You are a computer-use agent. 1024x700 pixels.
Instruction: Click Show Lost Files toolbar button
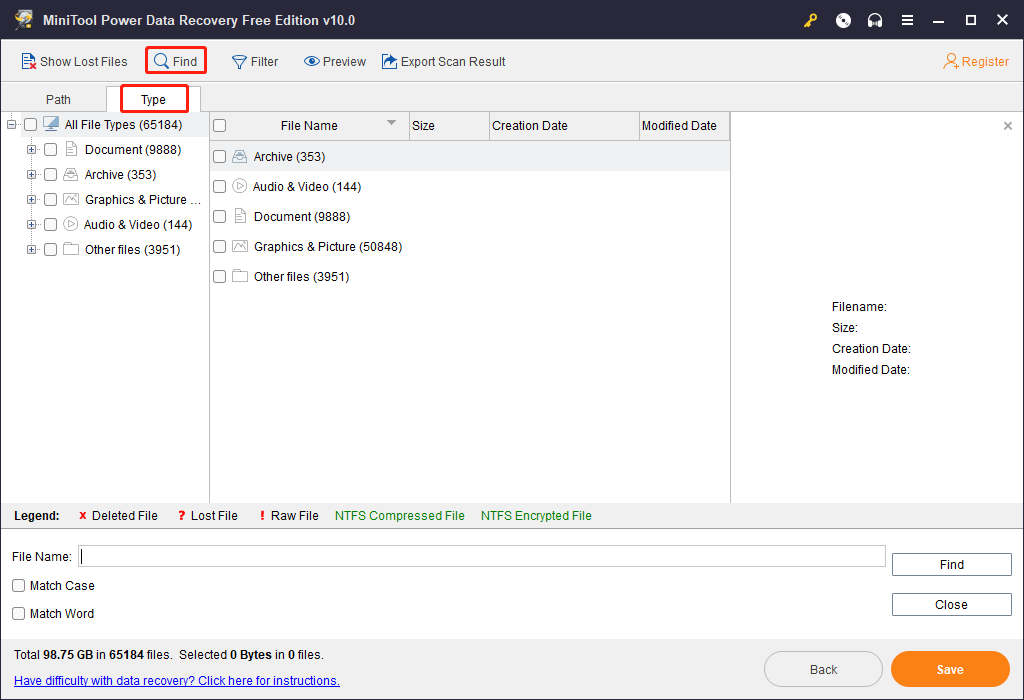coord(74,61)
